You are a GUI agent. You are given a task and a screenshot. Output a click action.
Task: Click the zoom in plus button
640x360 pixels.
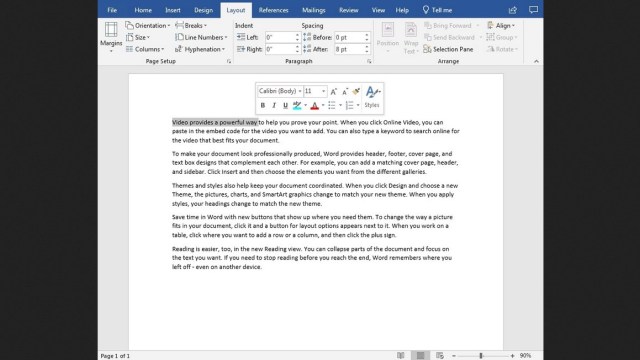[512, 356]
